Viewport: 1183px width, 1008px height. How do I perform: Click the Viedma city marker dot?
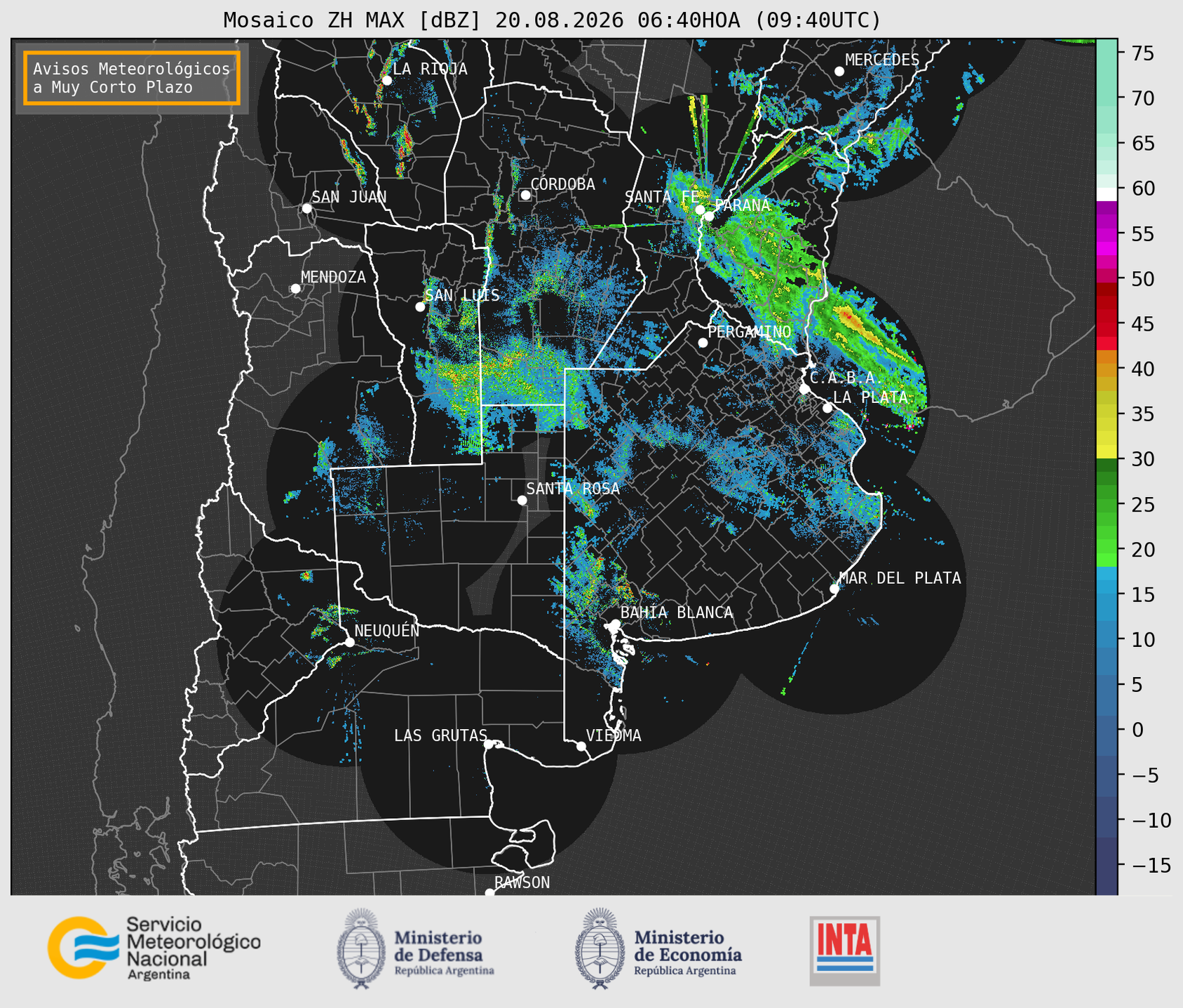tap(581, 746)
